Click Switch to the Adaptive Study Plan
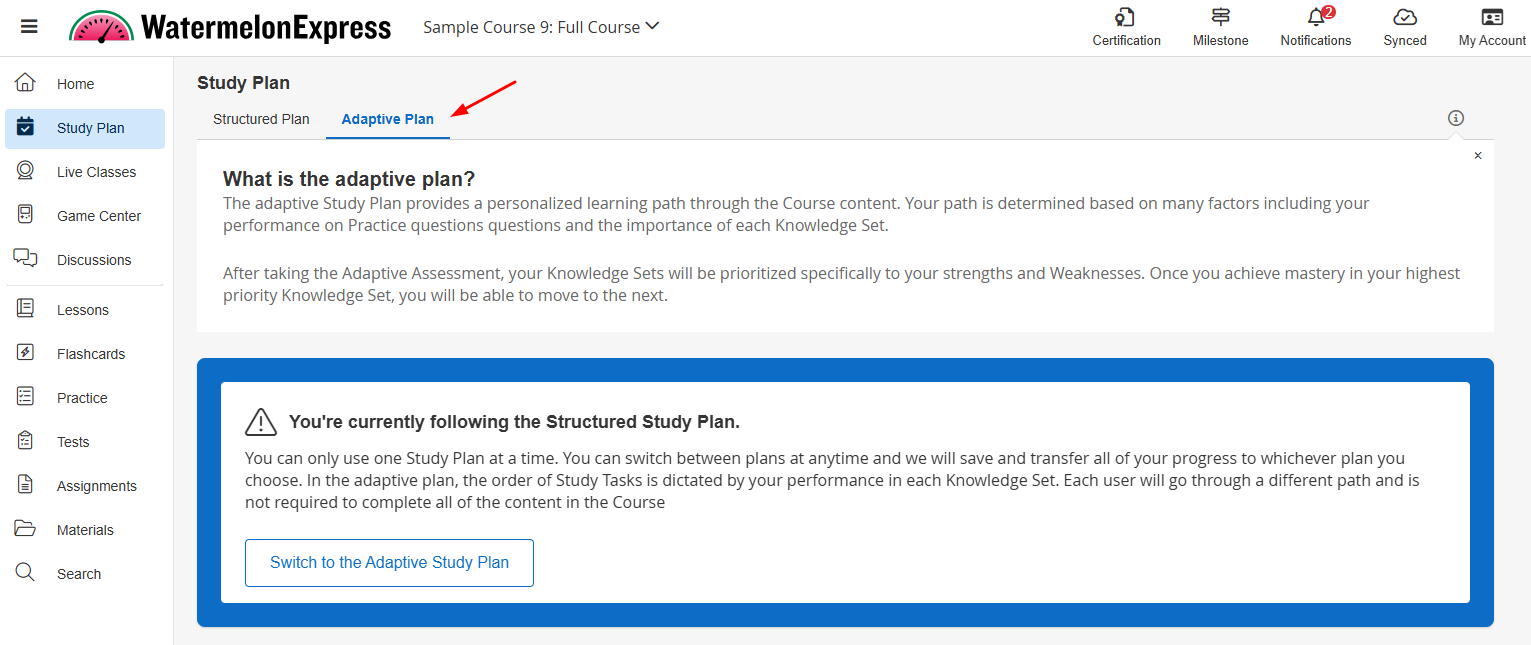1531x645 pixels. [x=389, y=562]
